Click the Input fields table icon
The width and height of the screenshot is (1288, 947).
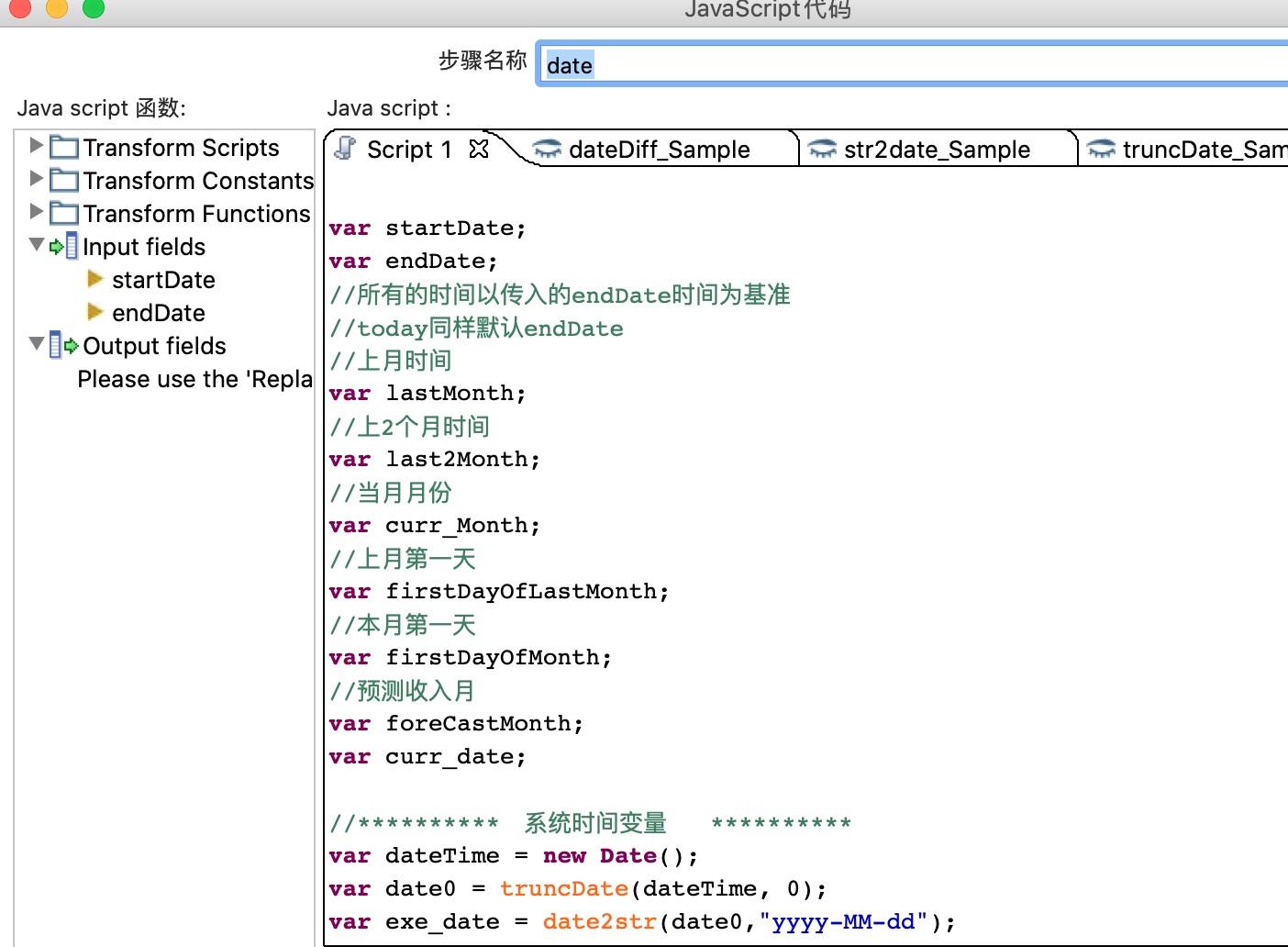pyautogui.click(x=72, y=246)
